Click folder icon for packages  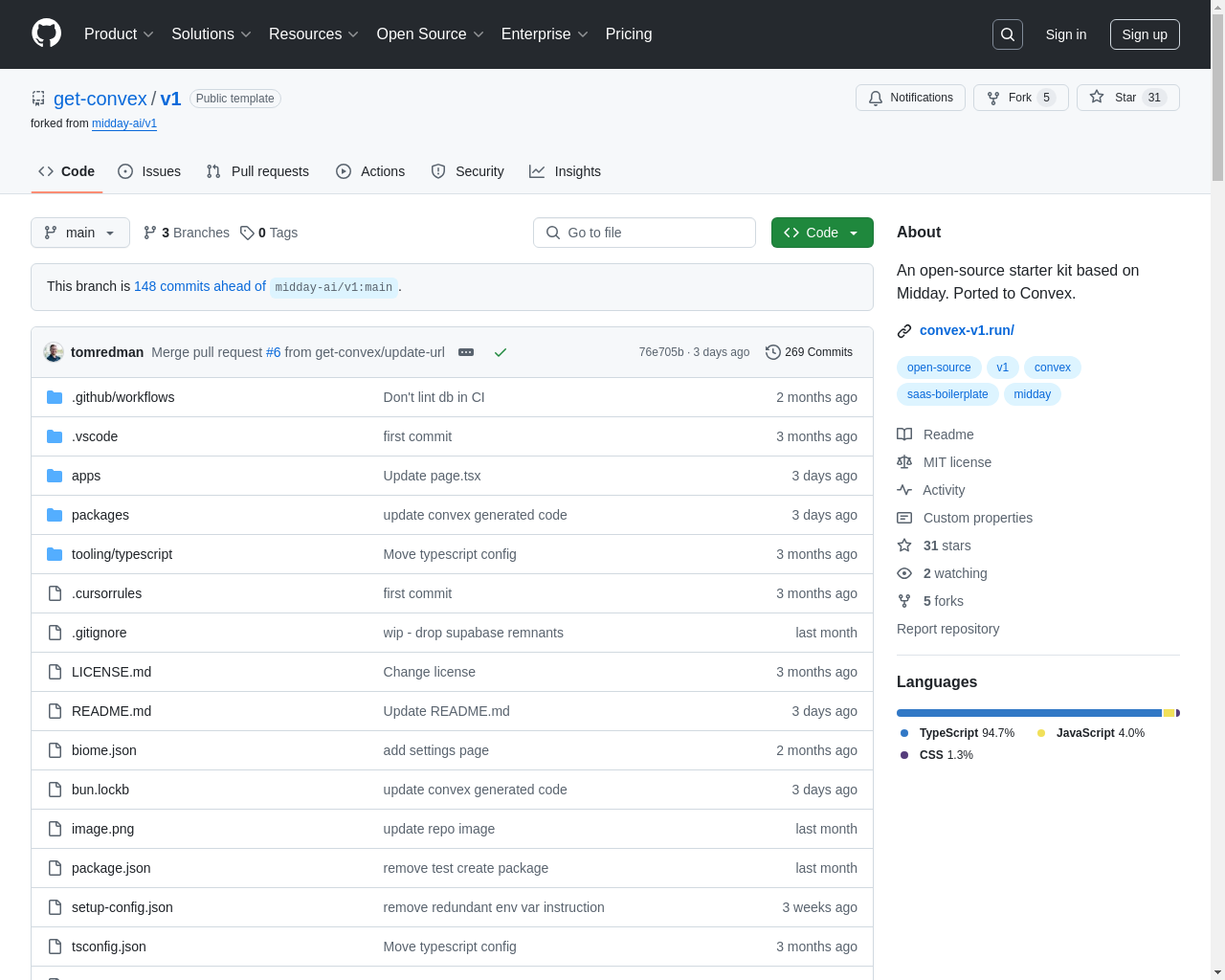pos(55,515)
